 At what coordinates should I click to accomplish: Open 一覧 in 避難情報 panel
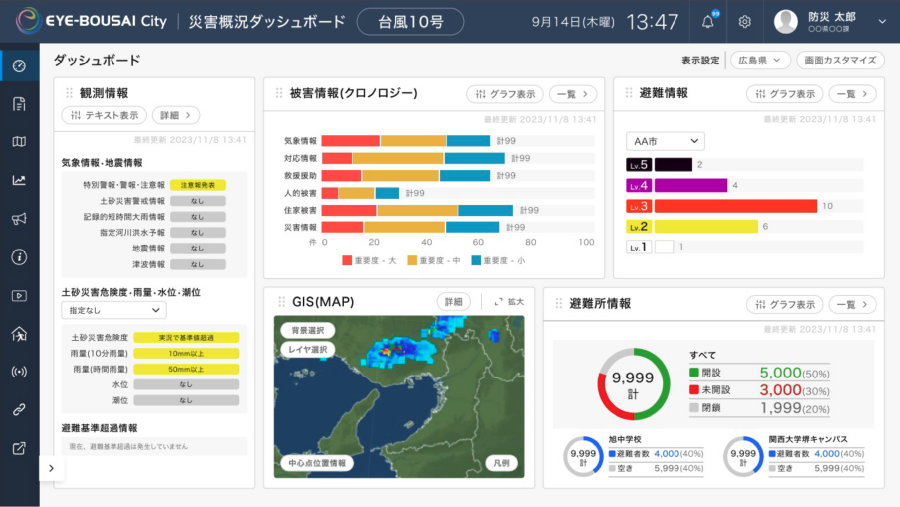[x=852, y=94]
